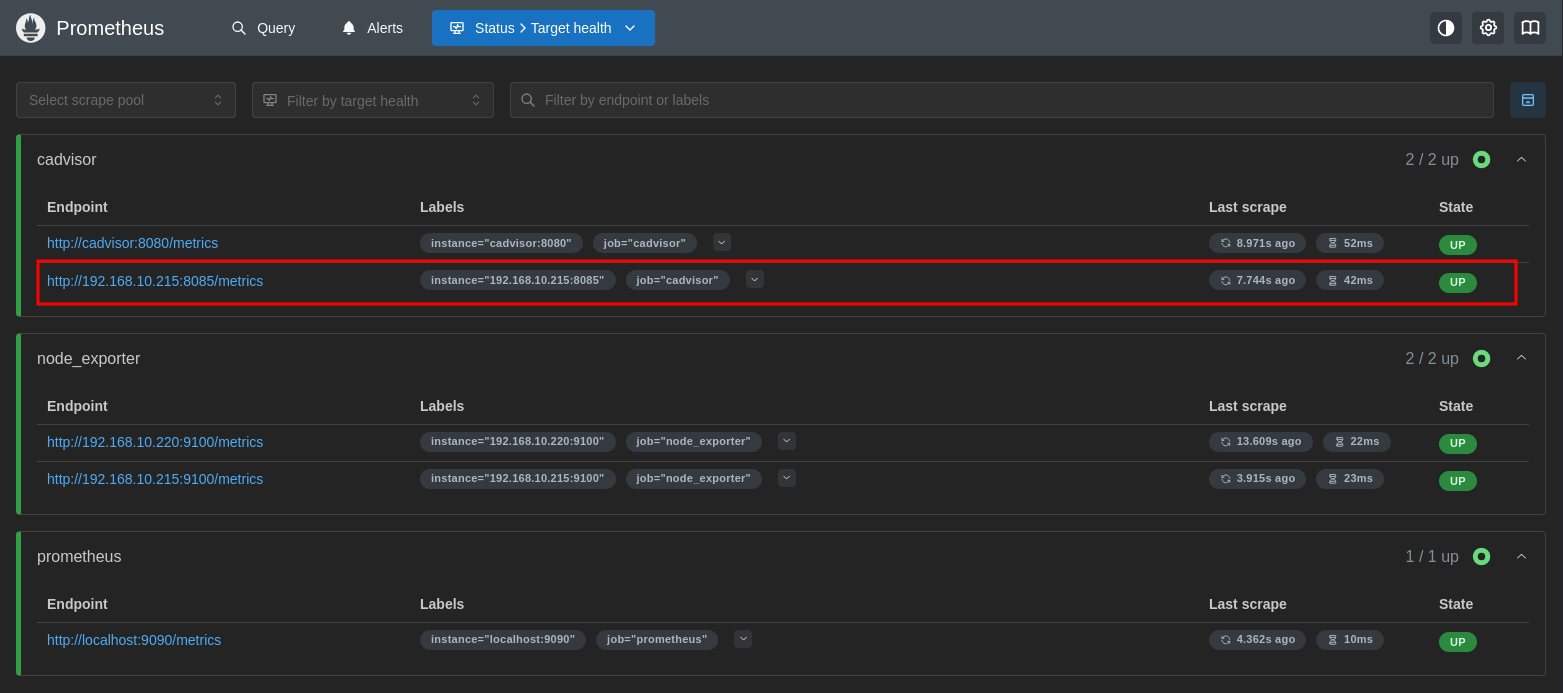
Task: Collapse the node_exporter scrape pool chevron
Action: (1521, 359)
